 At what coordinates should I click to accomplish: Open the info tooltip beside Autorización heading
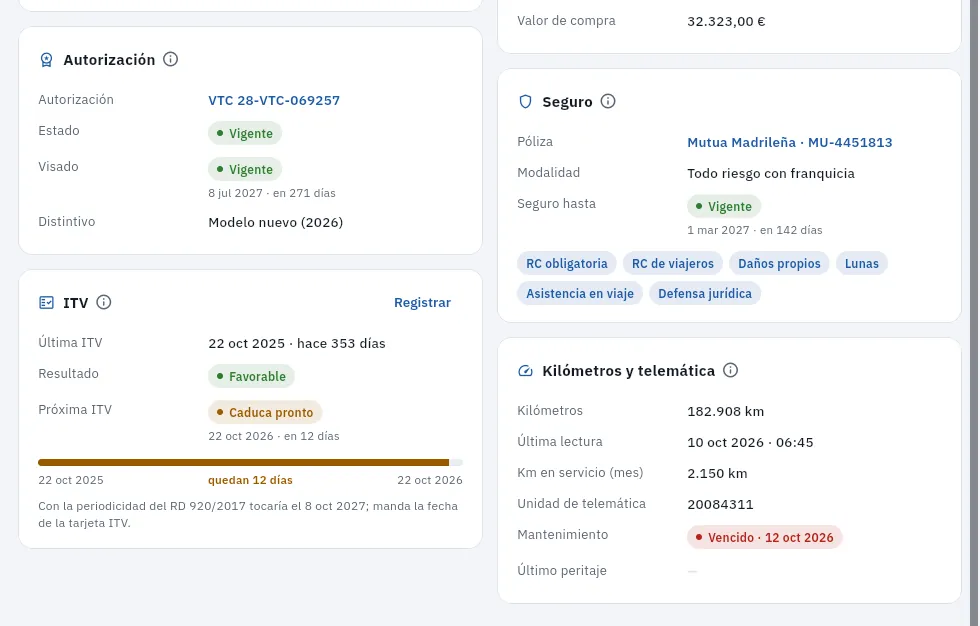pyautogui.click(x=171, y=59)
